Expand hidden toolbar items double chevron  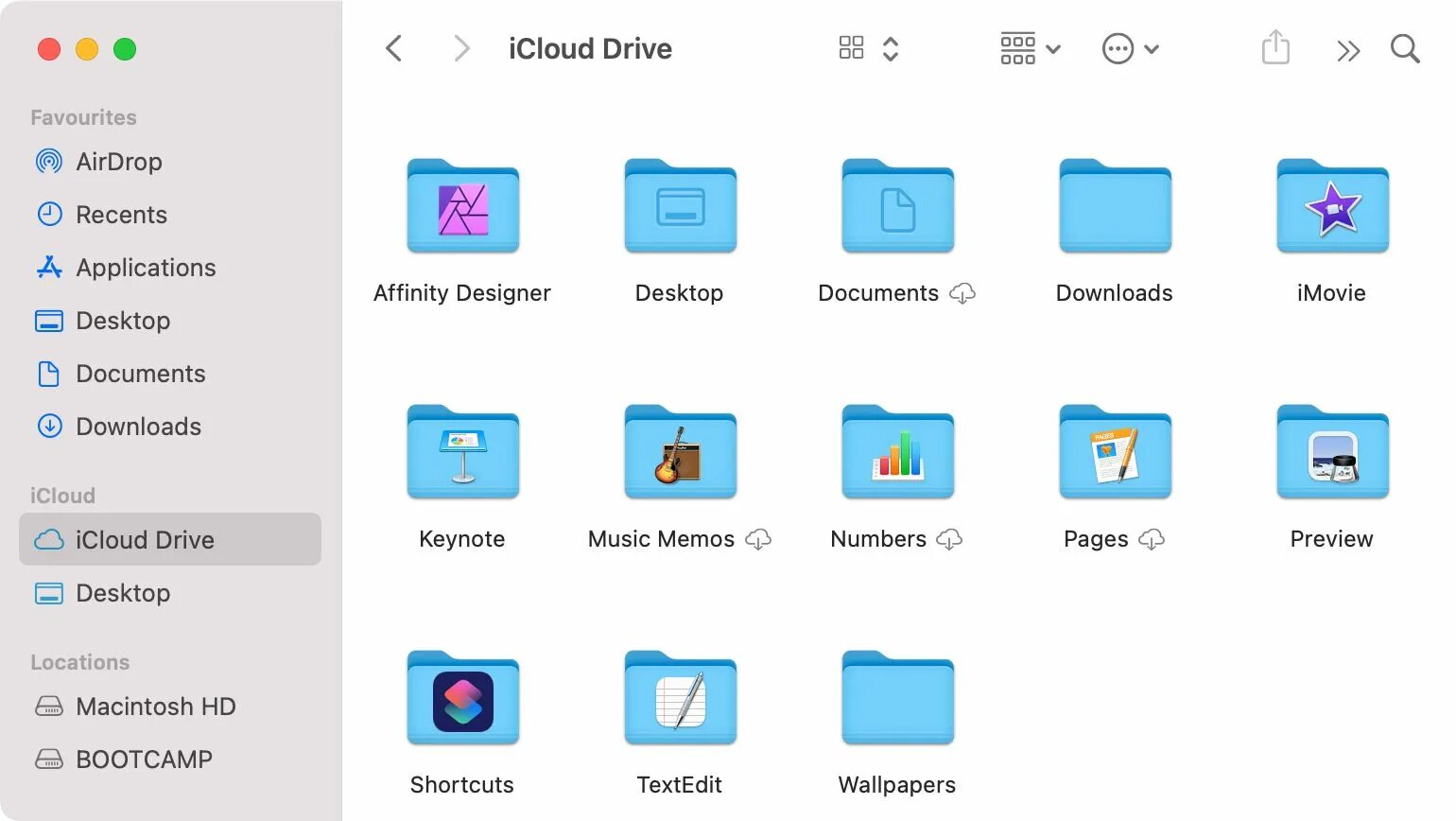1348,50
